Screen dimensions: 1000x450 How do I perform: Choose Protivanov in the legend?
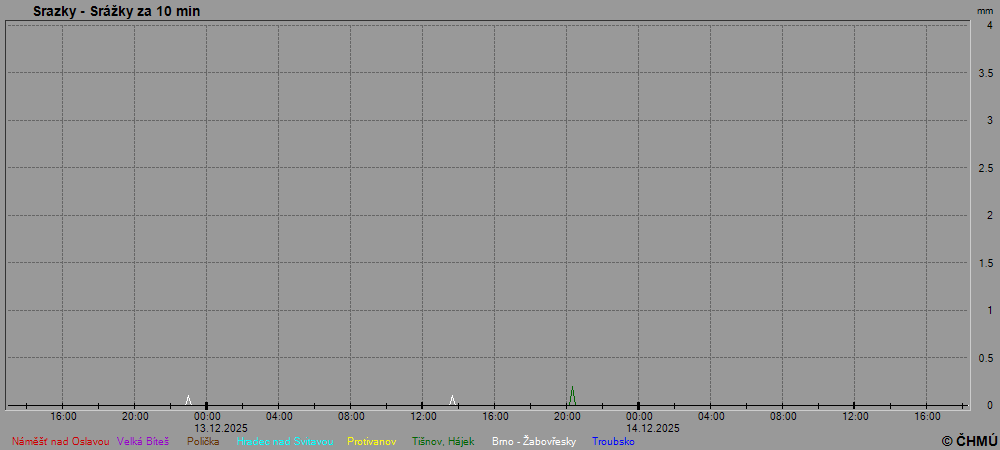point(372,441)
